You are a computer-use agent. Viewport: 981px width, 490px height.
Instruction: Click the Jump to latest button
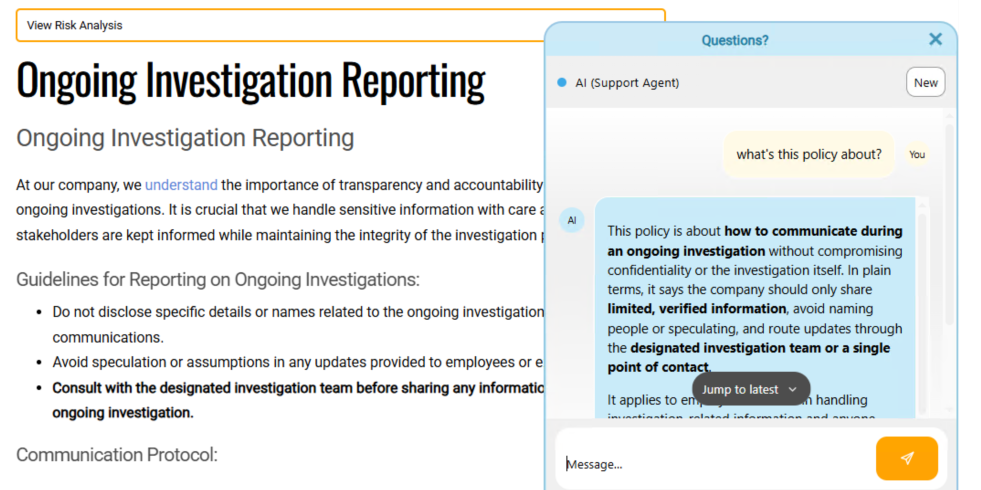[751, 389]
